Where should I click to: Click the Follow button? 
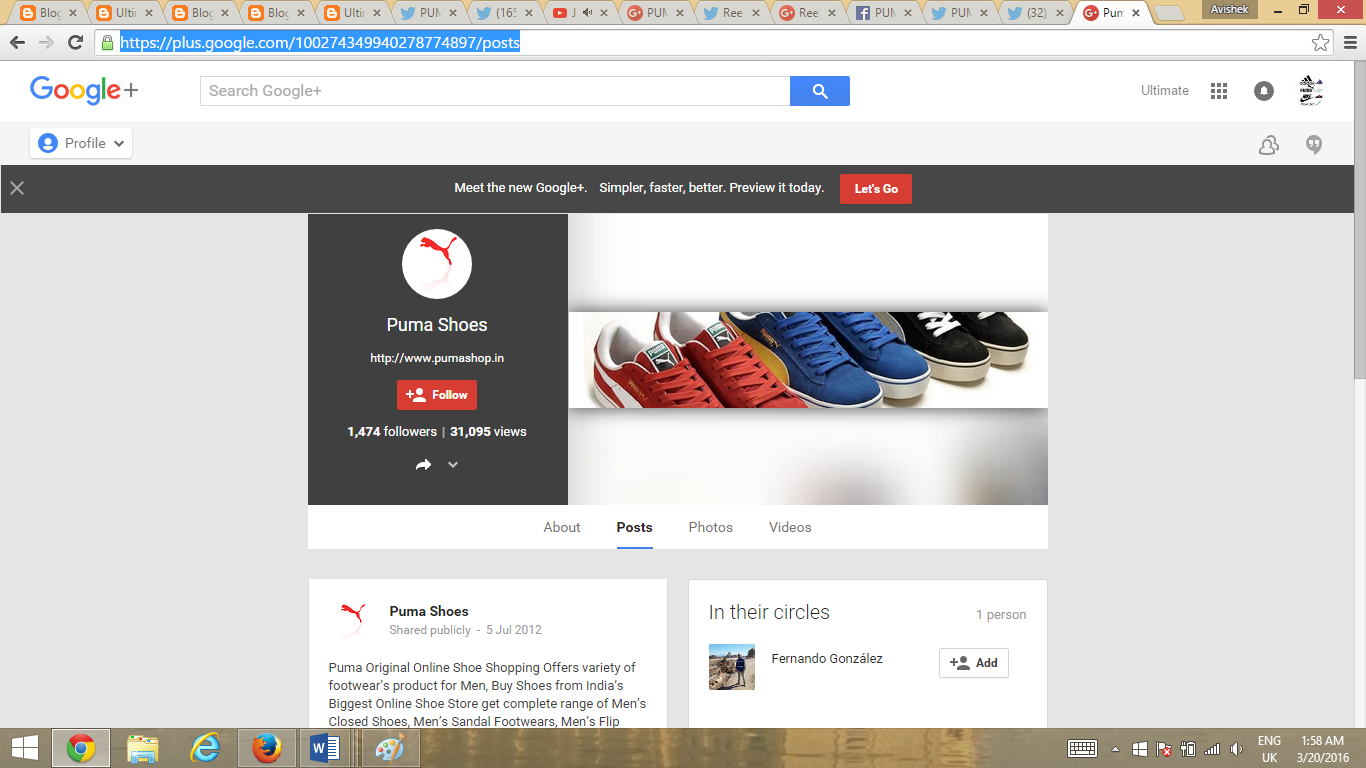pos(437,394)
